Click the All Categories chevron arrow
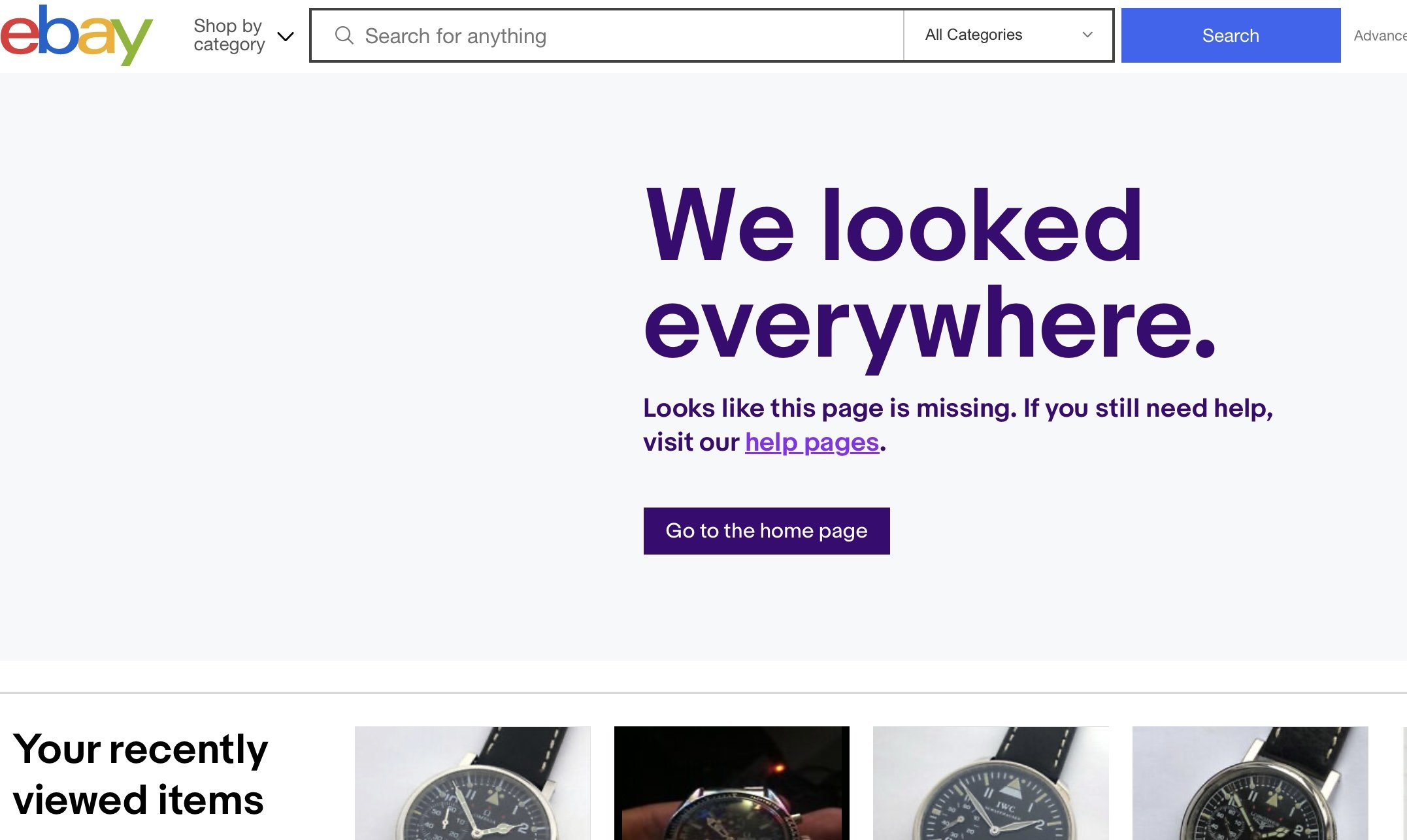The height and width of the screenshot is (840, 1407). click(1087, 35)
